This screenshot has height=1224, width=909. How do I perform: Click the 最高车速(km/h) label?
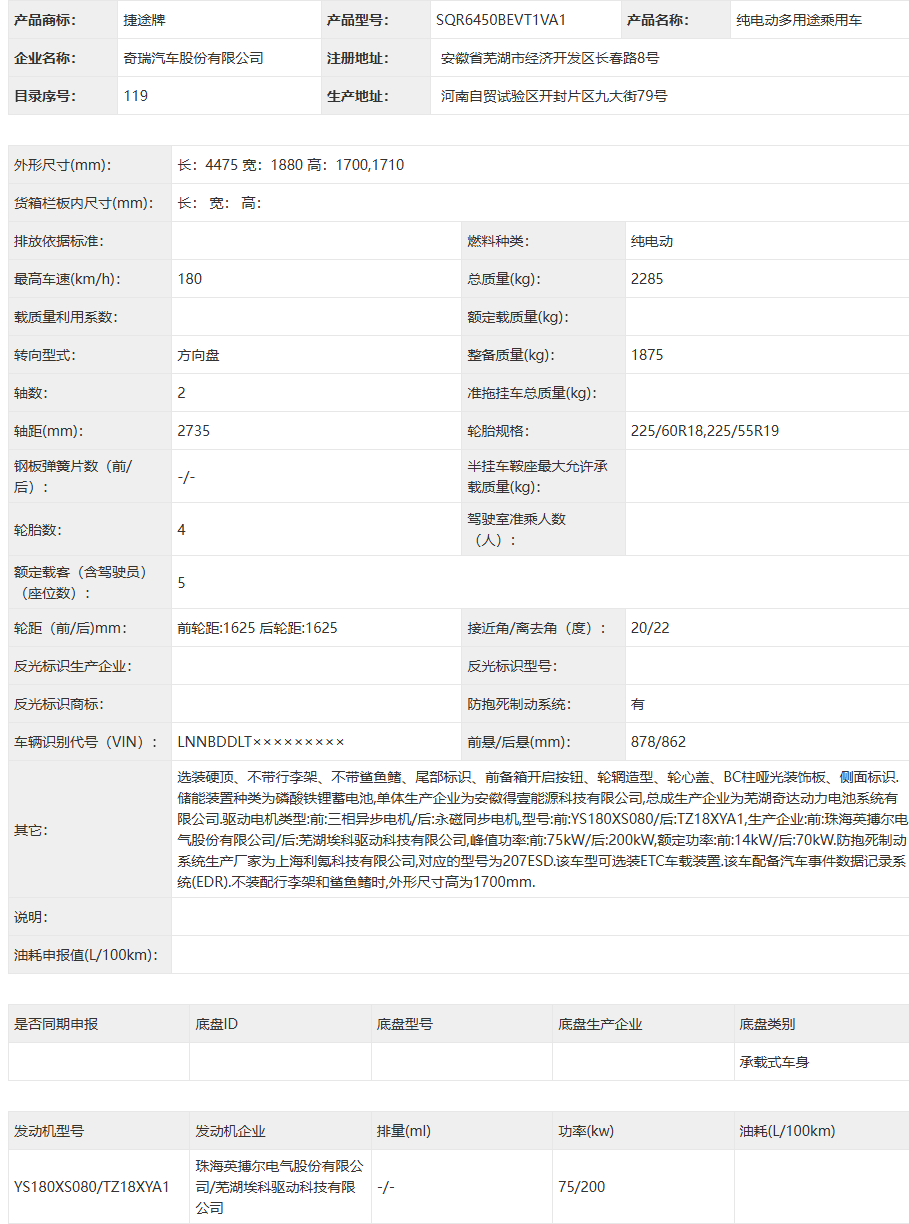pyautogui.click(x=66, y=279)
